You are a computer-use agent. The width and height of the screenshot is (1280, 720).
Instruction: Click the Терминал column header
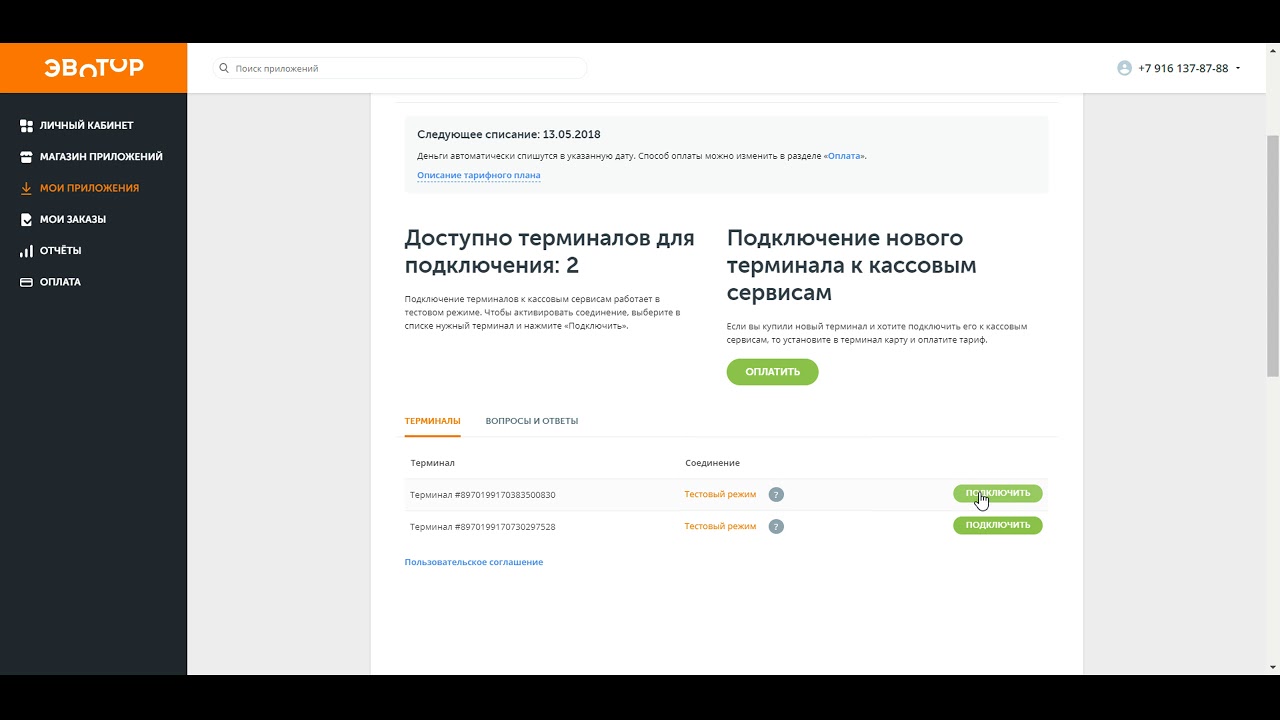click(x=432, y=463)
